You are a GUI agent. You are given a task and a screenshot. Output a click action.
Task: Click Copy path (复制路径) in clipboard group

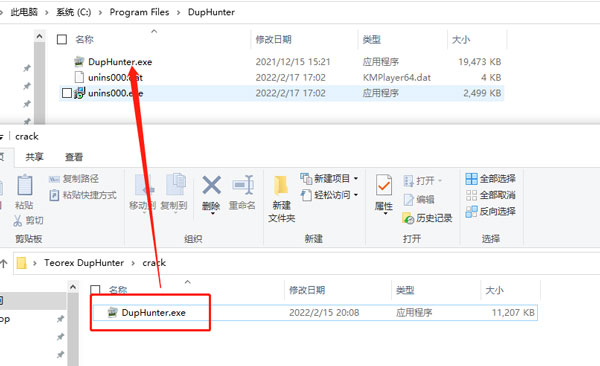pyautogui.click(x=74, y=179)
